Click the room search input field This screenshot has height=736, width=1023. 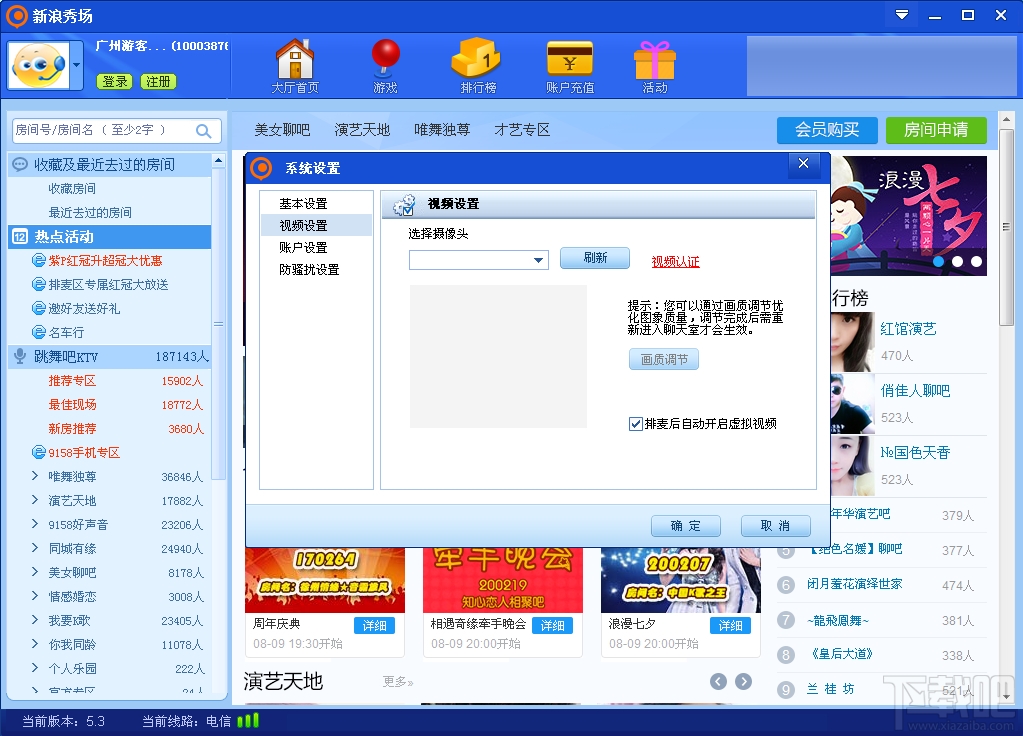[100, 130]
